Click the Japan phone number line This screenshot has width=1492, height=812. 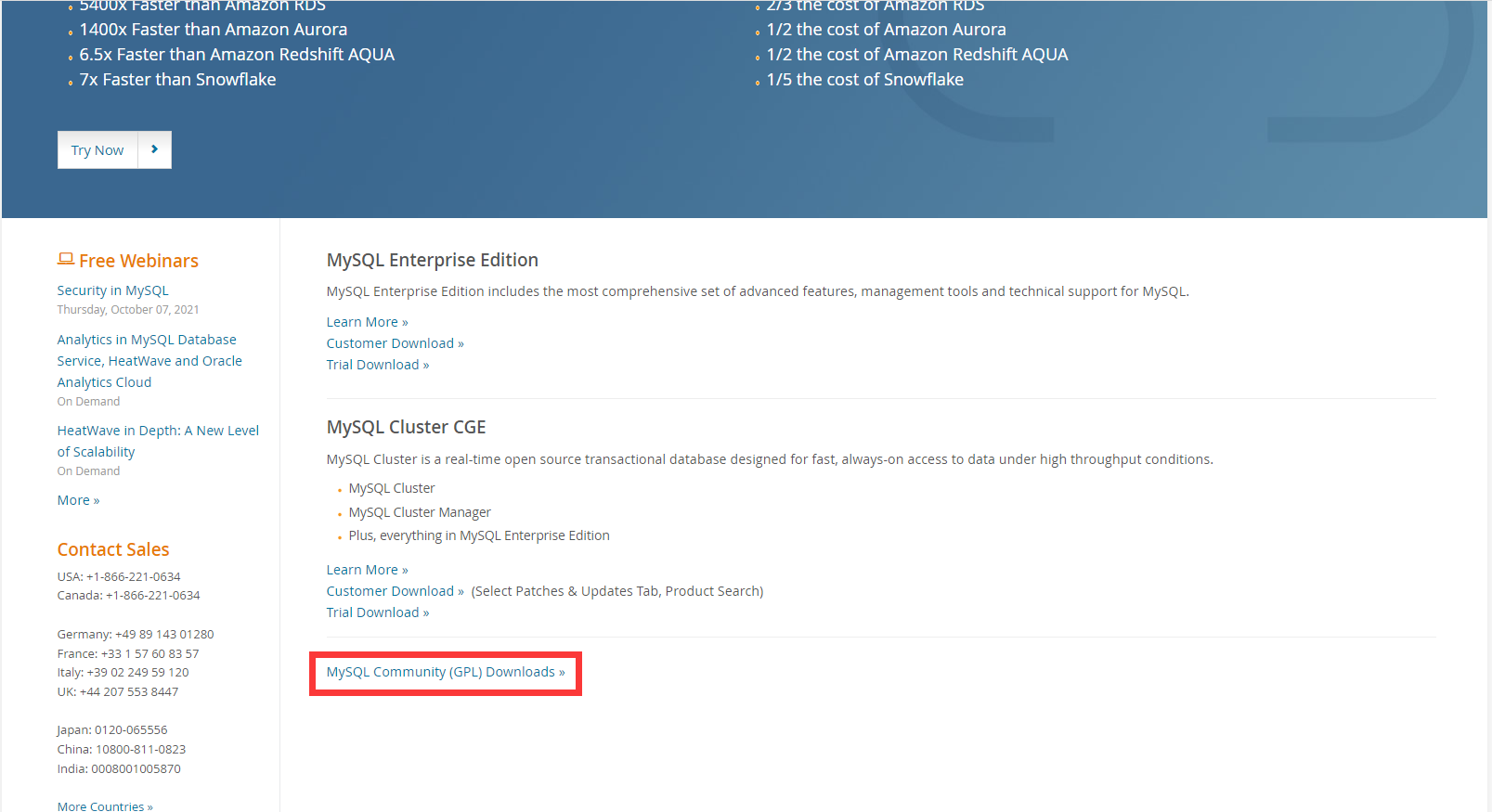tap(112, 729)
